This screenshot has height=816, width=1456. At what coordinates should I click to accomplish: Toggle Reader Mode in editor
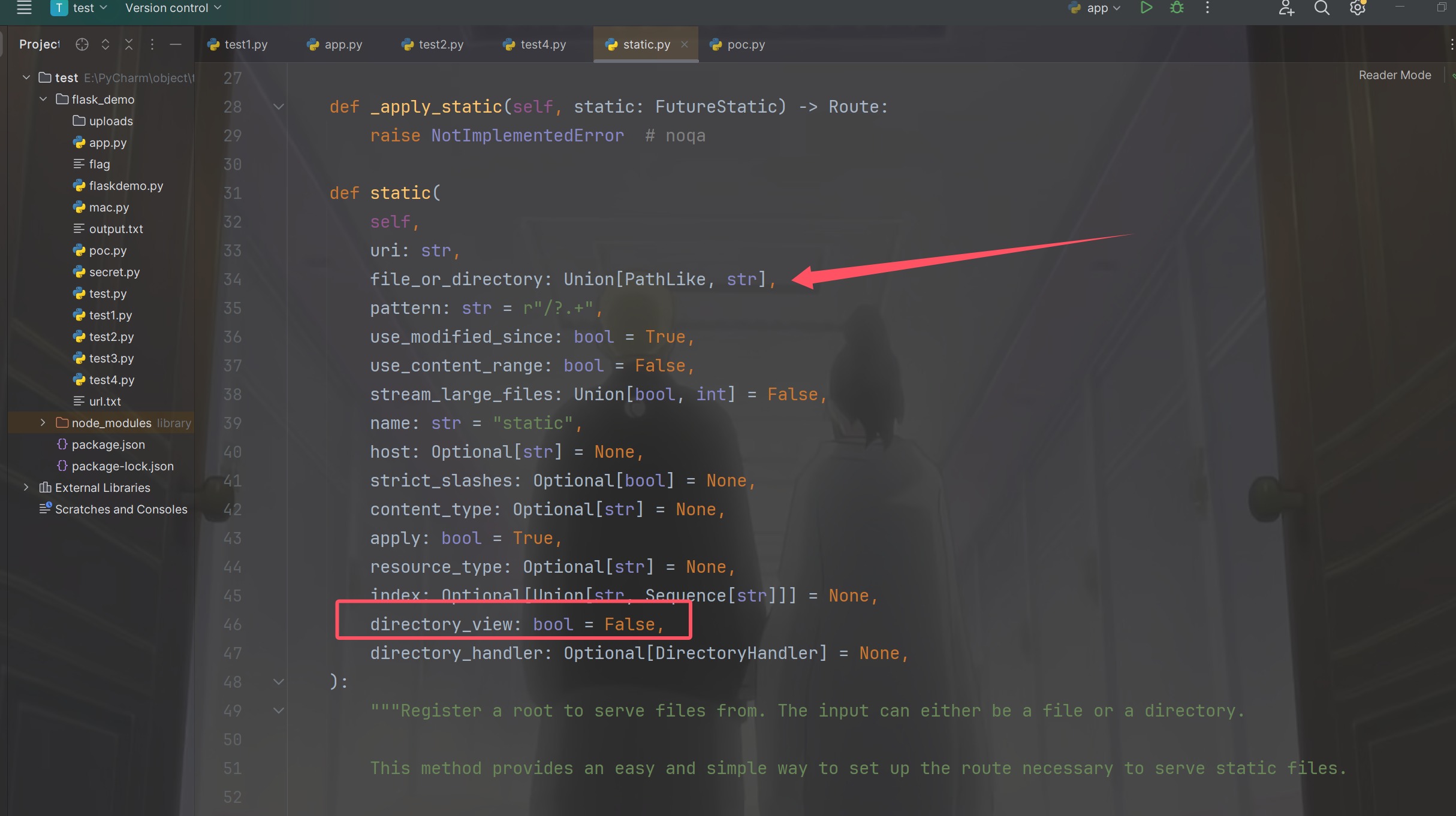[x=1394, y=75]
